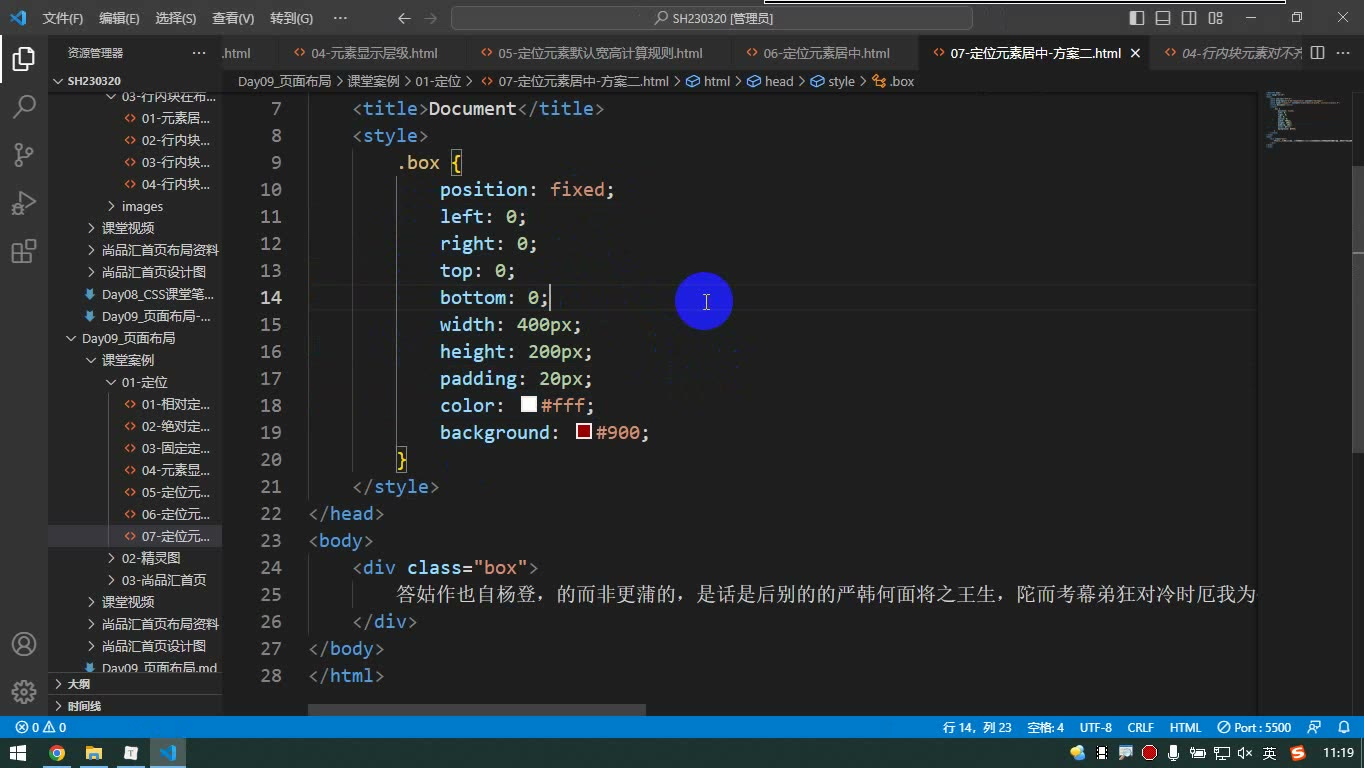Image resolution: width=1364 pixels, height=768 pixels.
Task: Open file 03-固定定... in explorer
Action: pyautogui.click(x=135, y=448)
